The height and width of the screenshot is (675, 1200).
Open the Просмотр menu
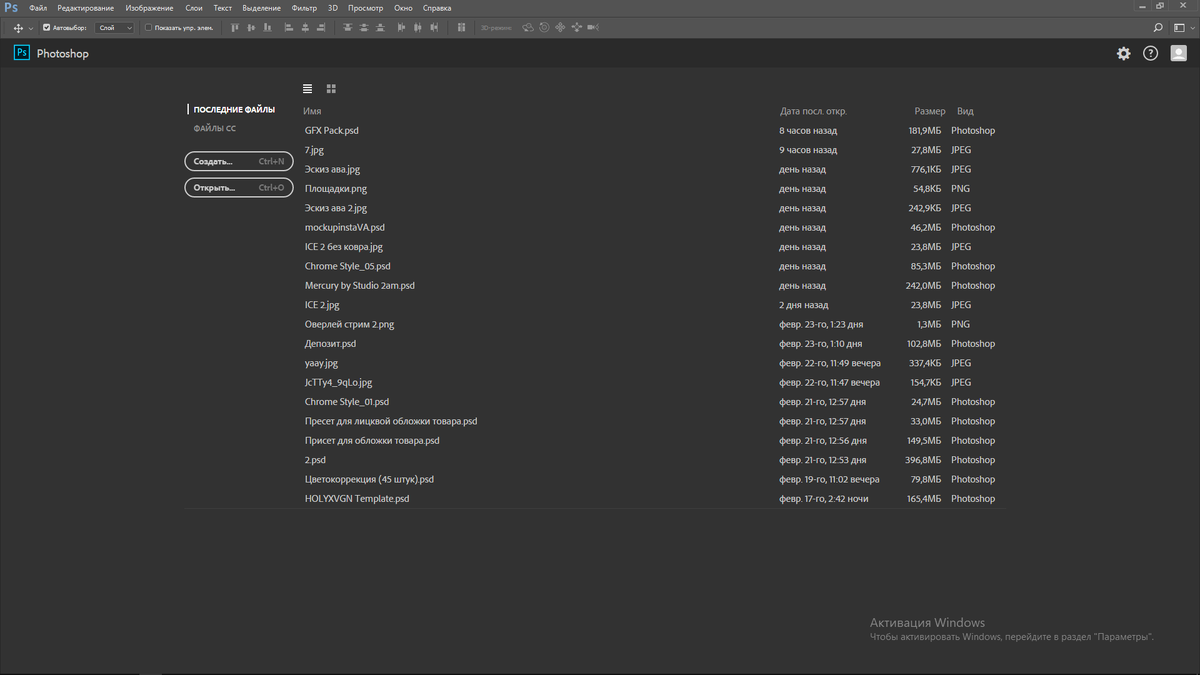coord(366,7)
